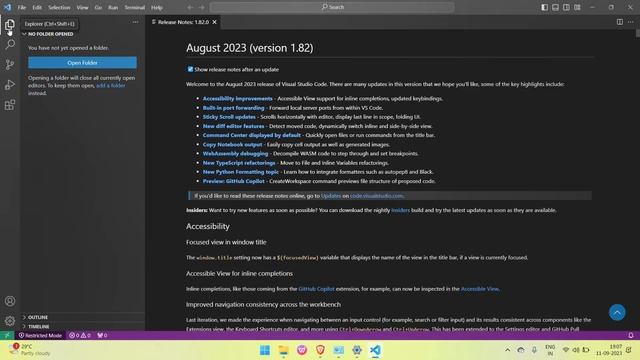Image resolution: width=640 pixels, height=360 pixels.
Task: Follow the code.visualstudio.com link
Action: [376, 196]
